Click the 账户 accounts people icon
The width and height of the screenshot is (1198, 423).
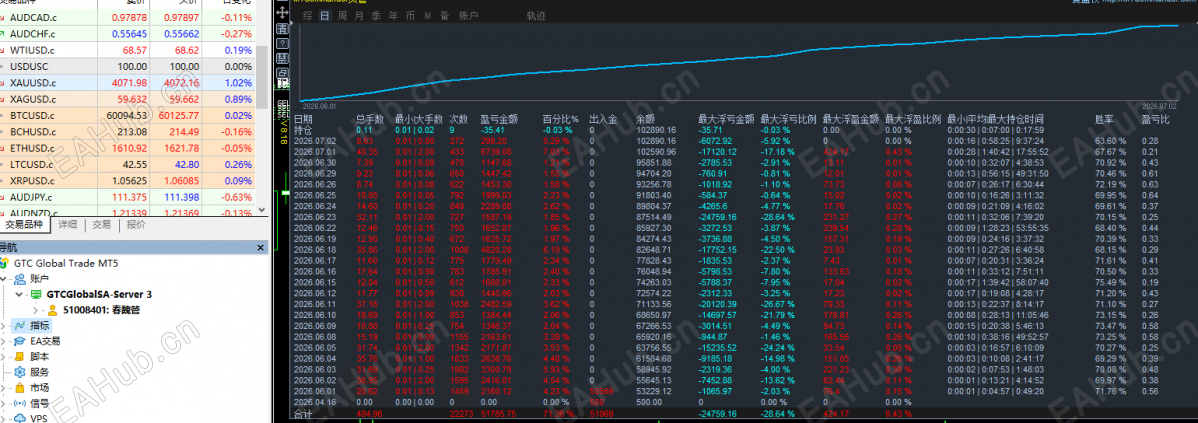coord(19,279)
